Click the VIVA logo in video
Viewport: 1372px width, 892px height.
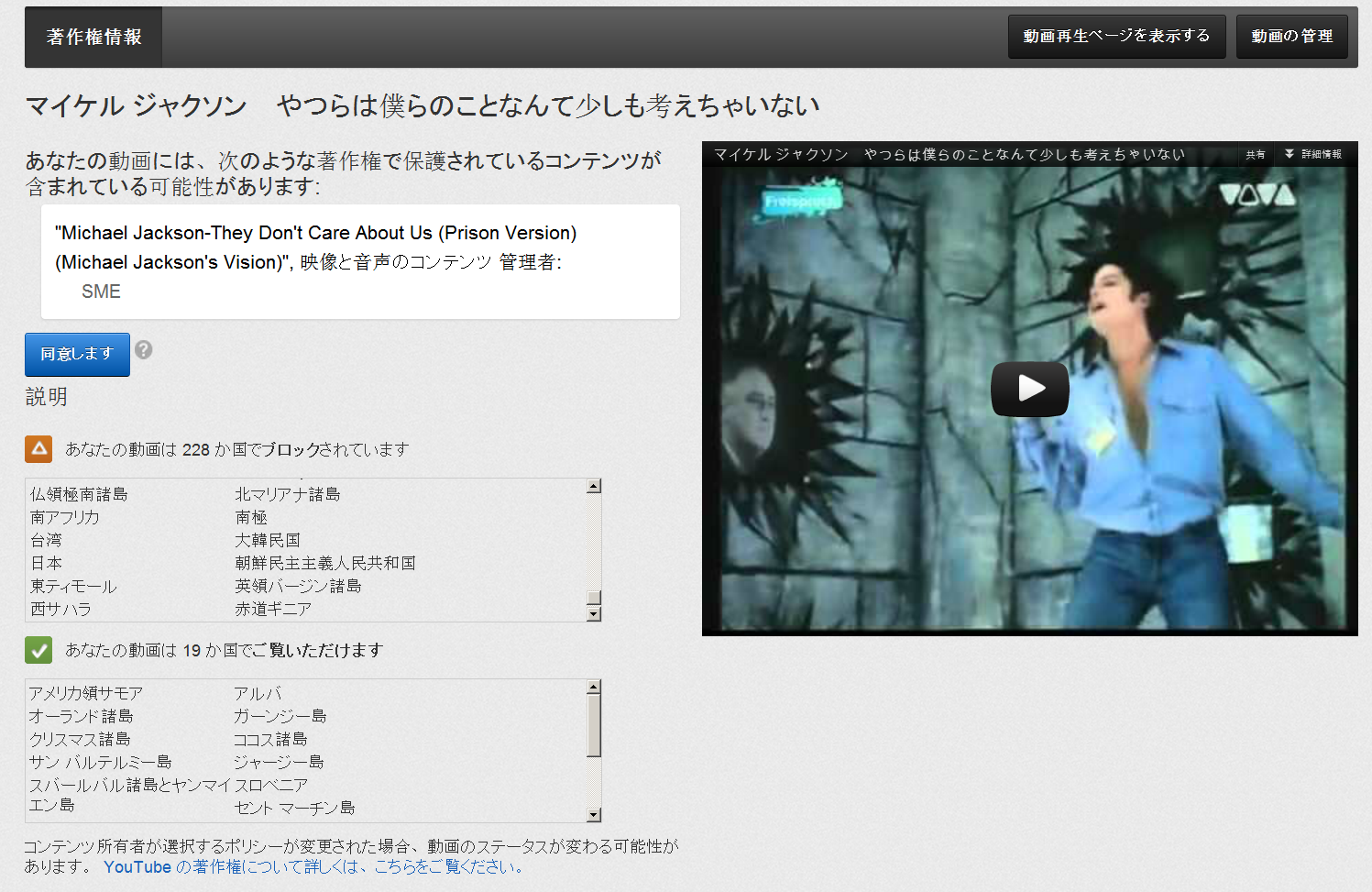click(x=1257, y=194)
